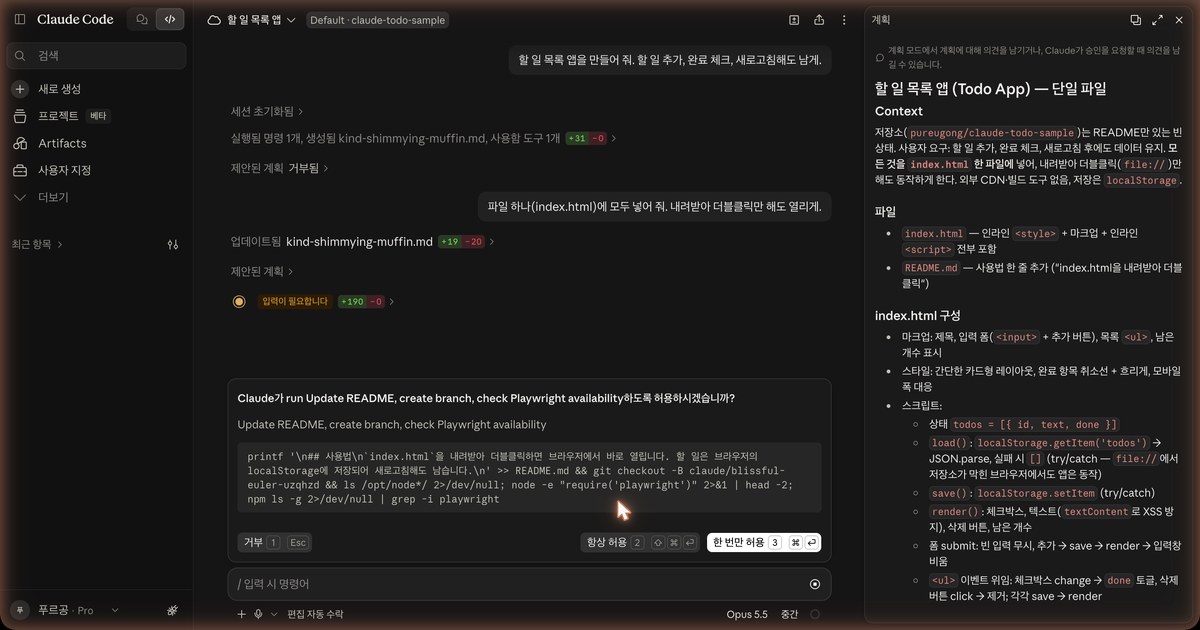
Task: Click the Default · claude-todo-sample badge
Action: point(378,19)
